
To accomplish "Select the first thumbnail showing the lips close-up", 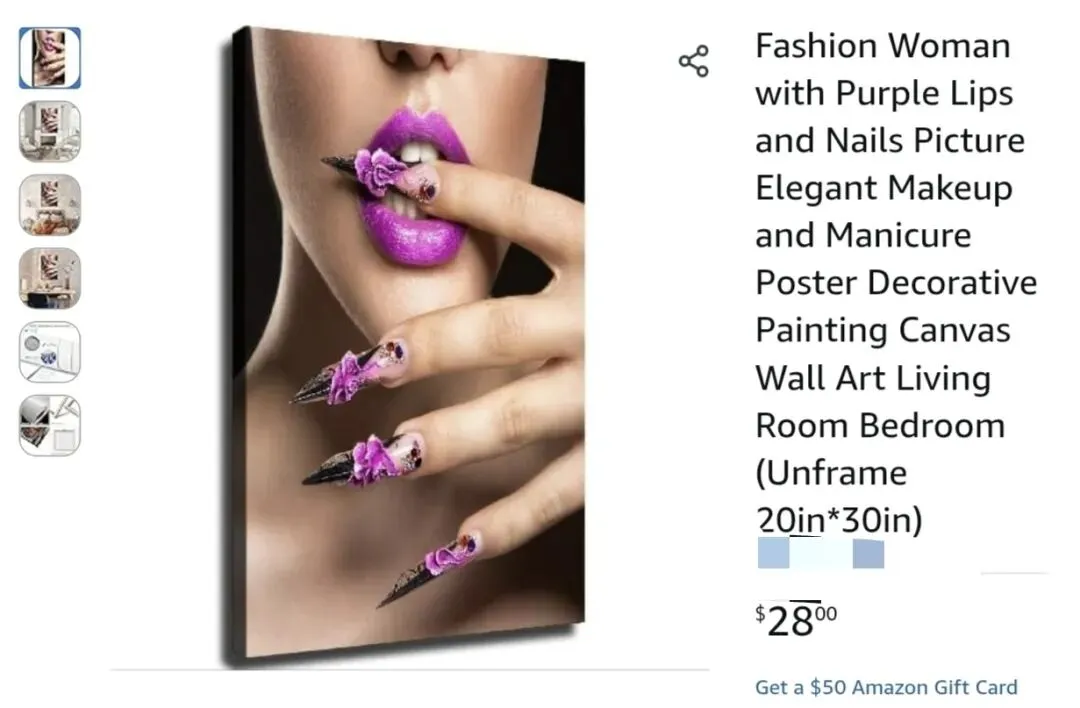I will [x=50, y=58].
